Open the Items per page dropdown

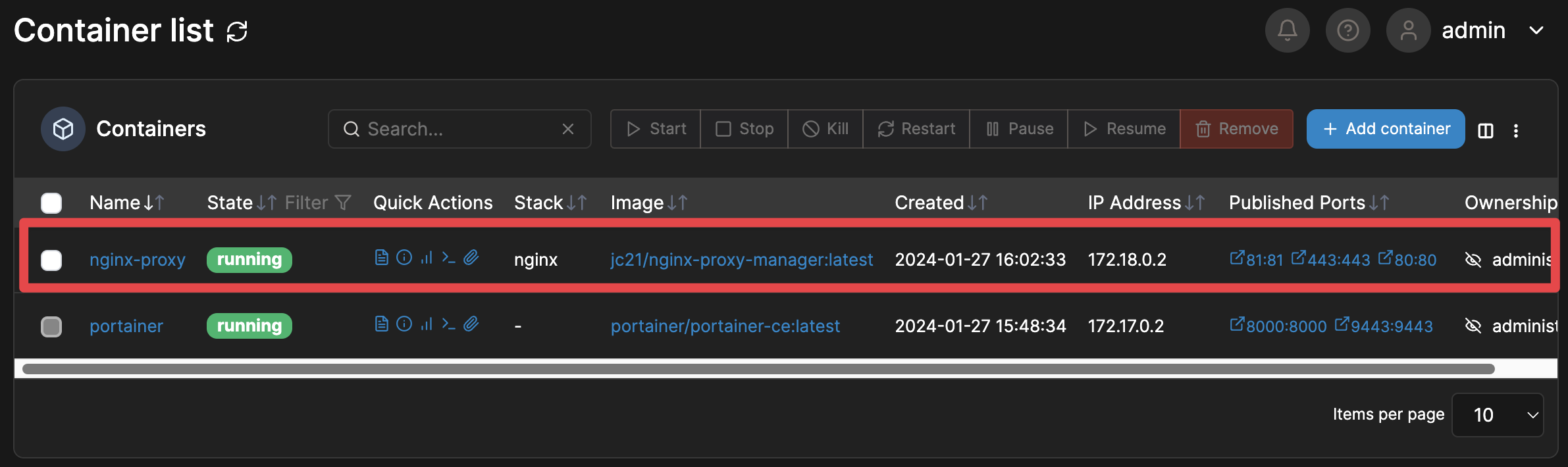point(1497,415)
